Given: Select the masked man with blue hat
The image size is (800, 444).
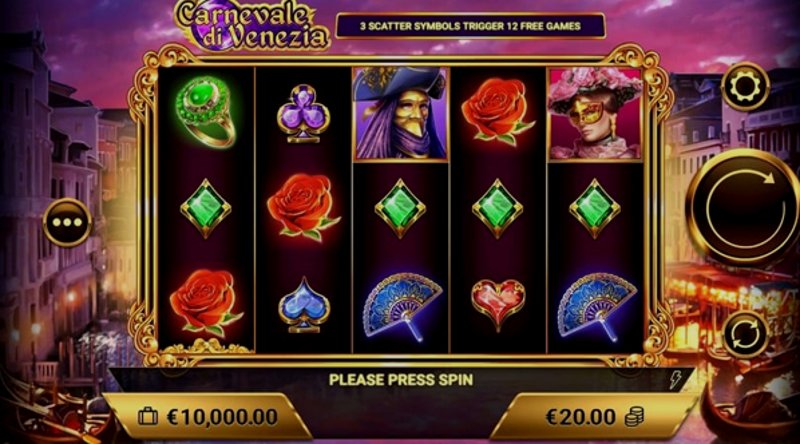Looking at the screenshot, I should click(401, 114).
